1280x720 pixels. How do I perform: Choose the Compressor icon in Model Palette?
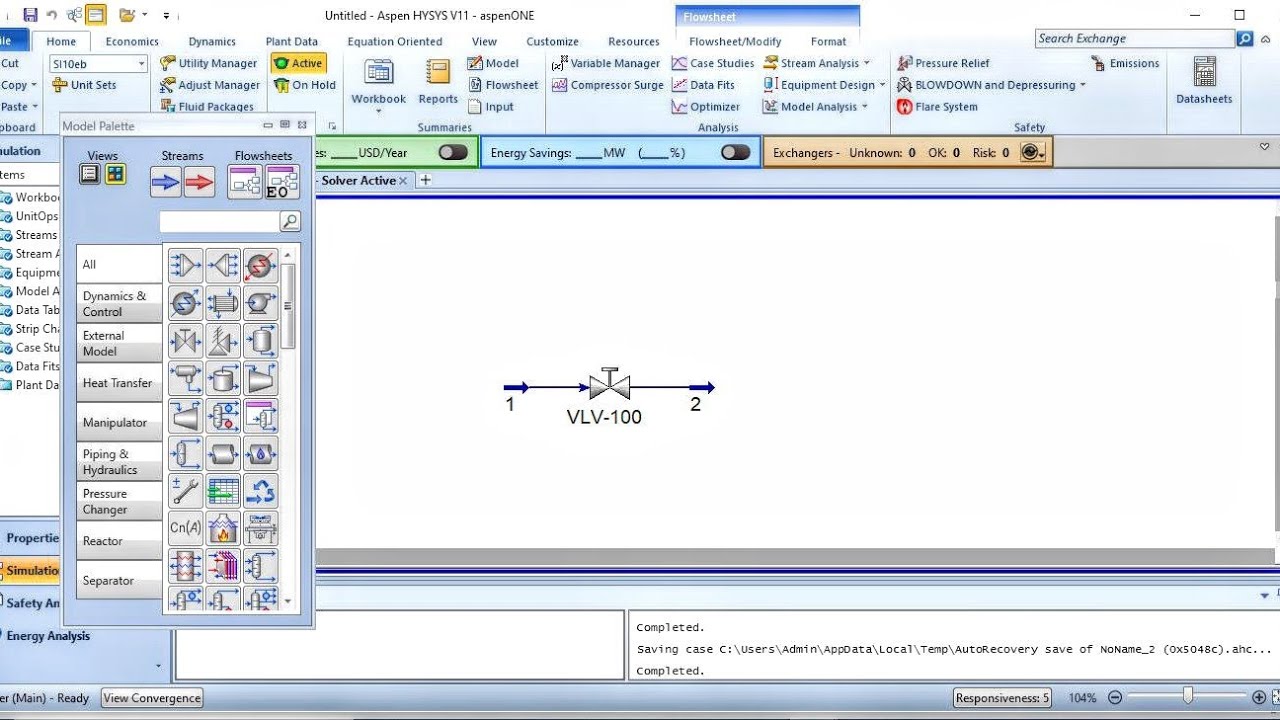pyautogui.click(x=261, y=378)
